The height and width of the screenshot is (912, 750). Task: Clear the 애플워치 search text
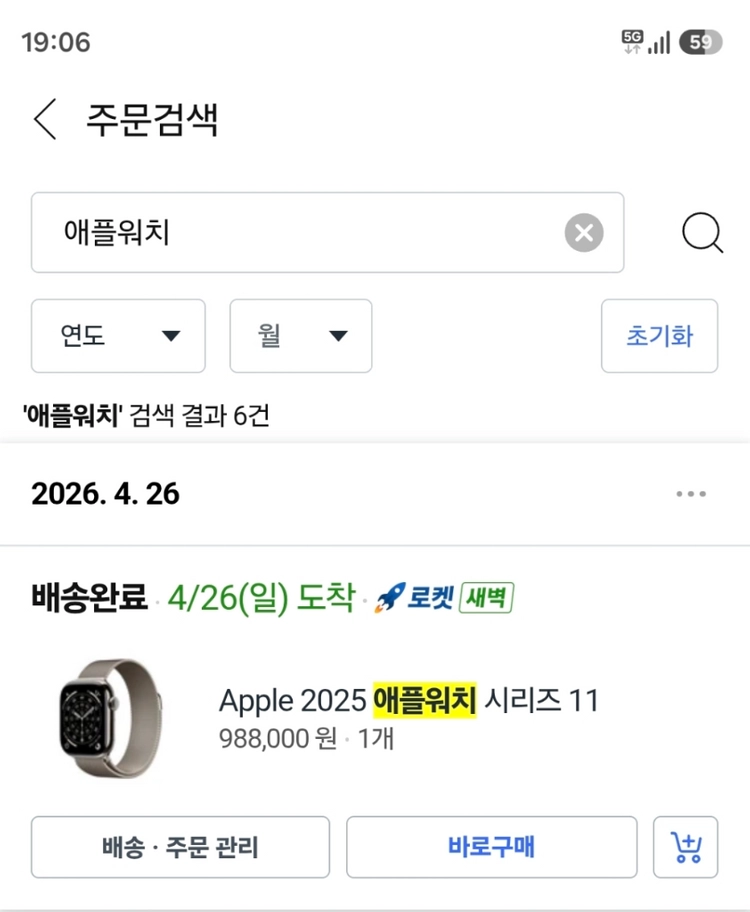click(x=584, y=233)
